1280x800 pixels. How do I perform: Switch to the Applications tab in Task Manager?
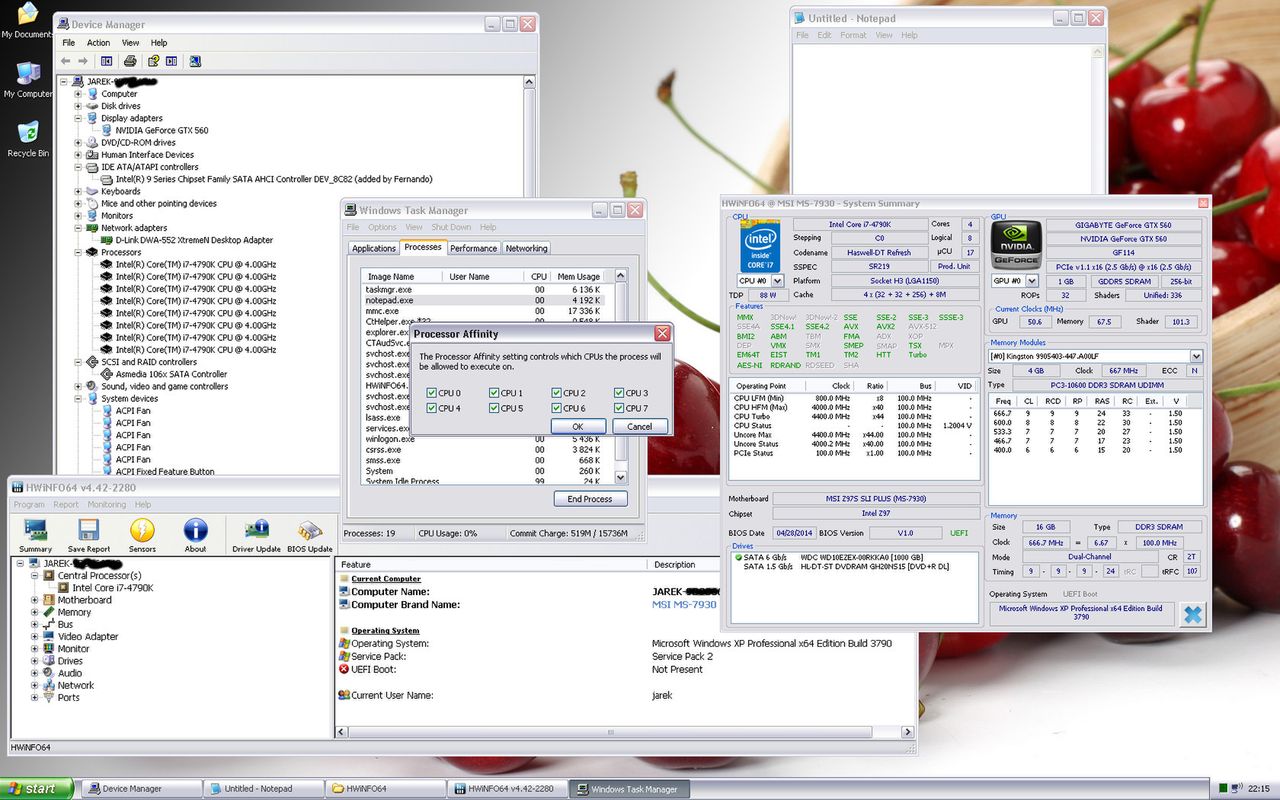click(x=374, y=248)
